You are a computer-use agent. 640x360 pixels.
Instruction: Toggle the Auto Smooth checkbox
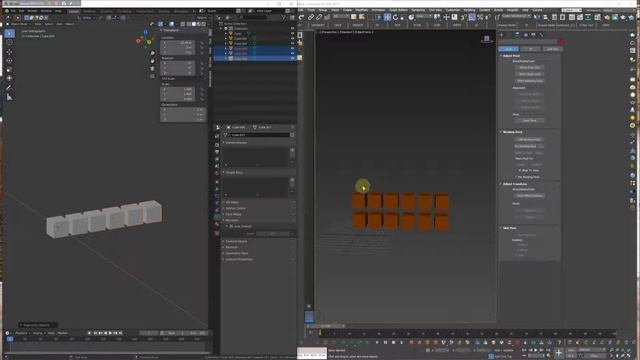click(x=231, y=226)
